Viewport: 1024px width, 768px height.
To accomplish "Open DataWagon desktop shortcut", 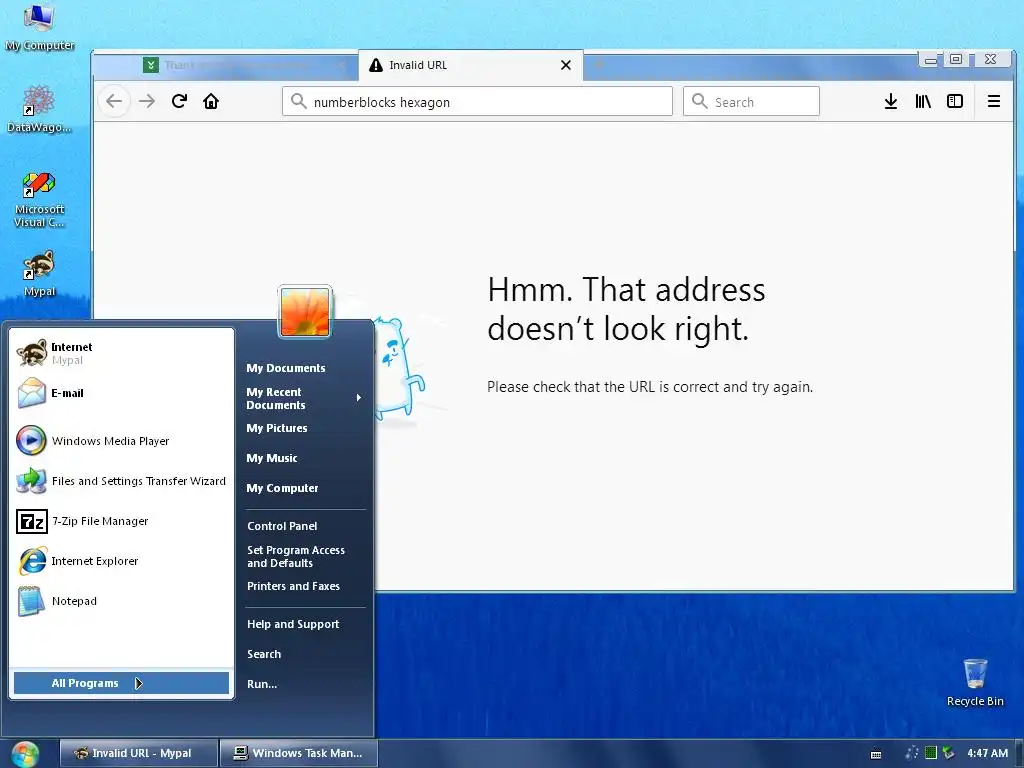I will click(39, 109).
